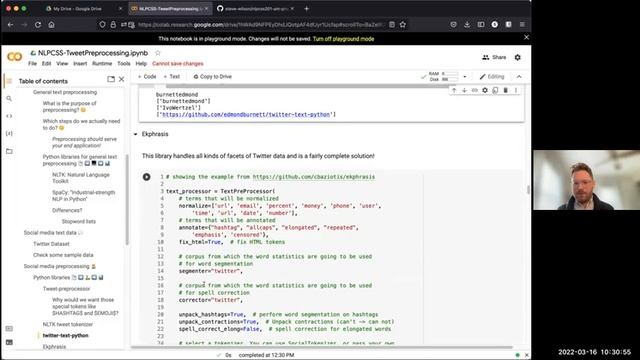640x360 pixels.
Task: Click the code cell horizontal scrollbar
Action: [322, 347]
